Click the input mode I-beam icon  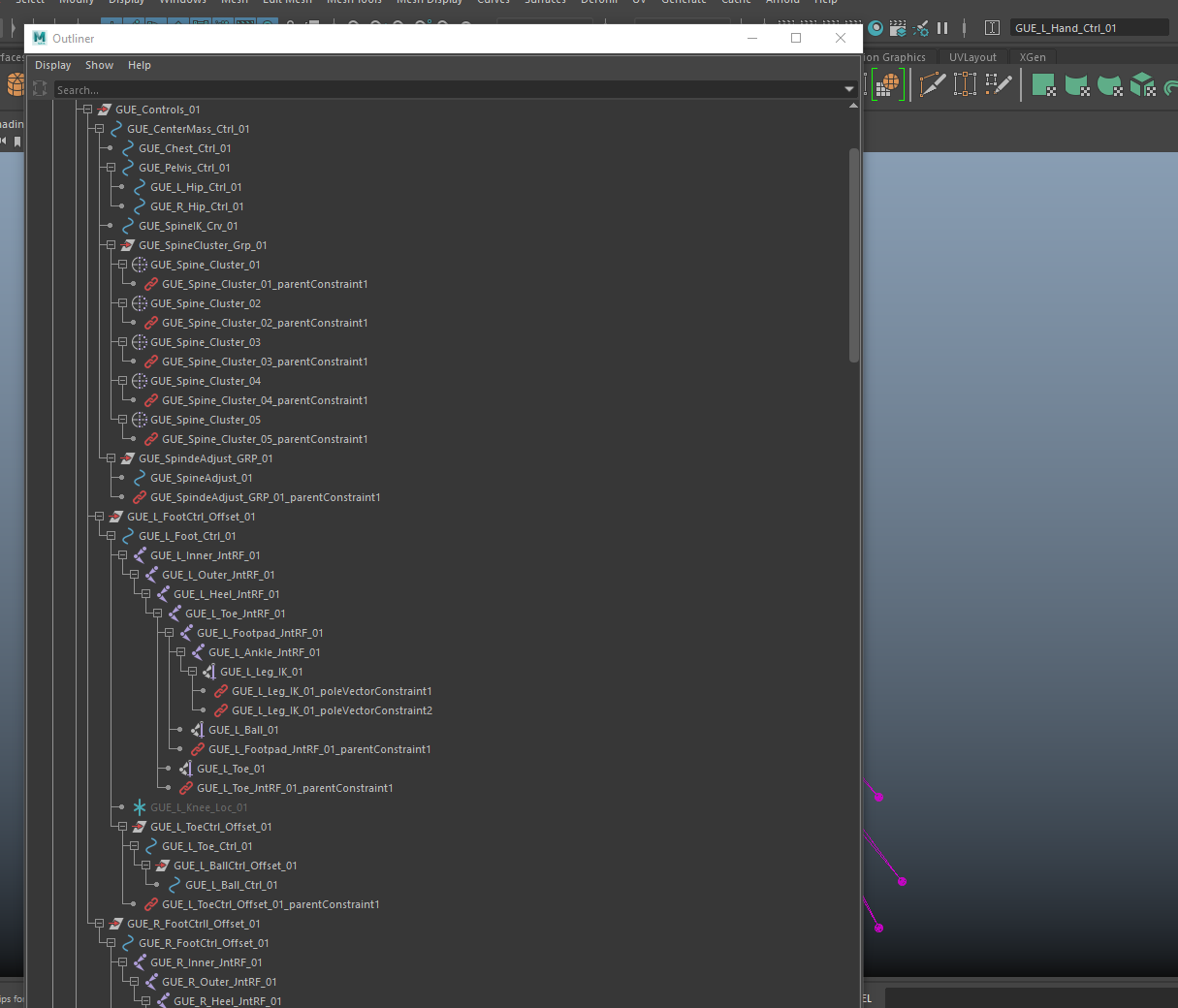point(992,28)
